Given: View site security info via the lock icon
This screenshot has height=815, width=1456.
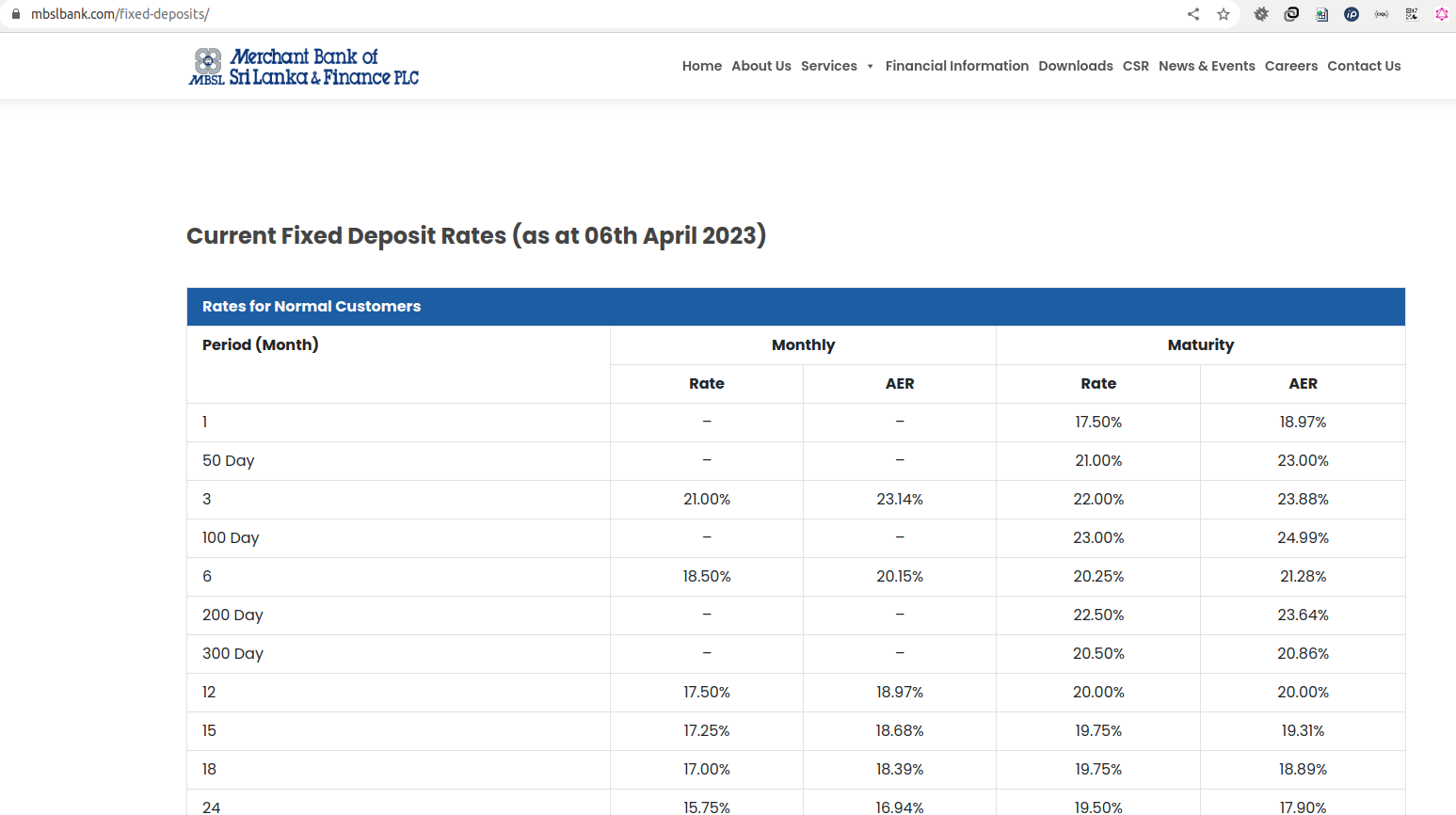Looking at the screenshot, I should point(15,14).
